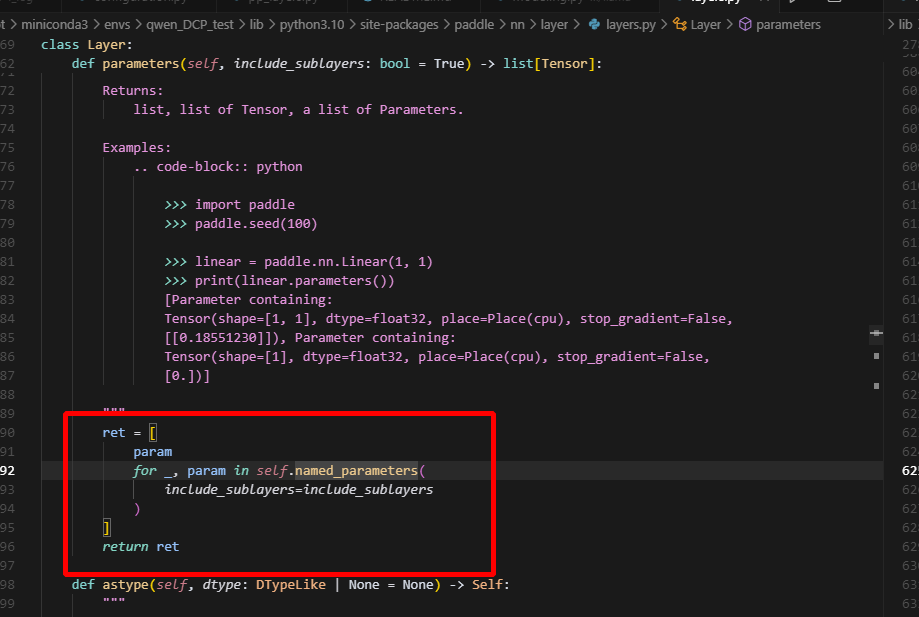This screenshot has width=919, height=617.
Task: Click the lib breadcrumb in the right editor pane
Action: click(x=905, y=24)
